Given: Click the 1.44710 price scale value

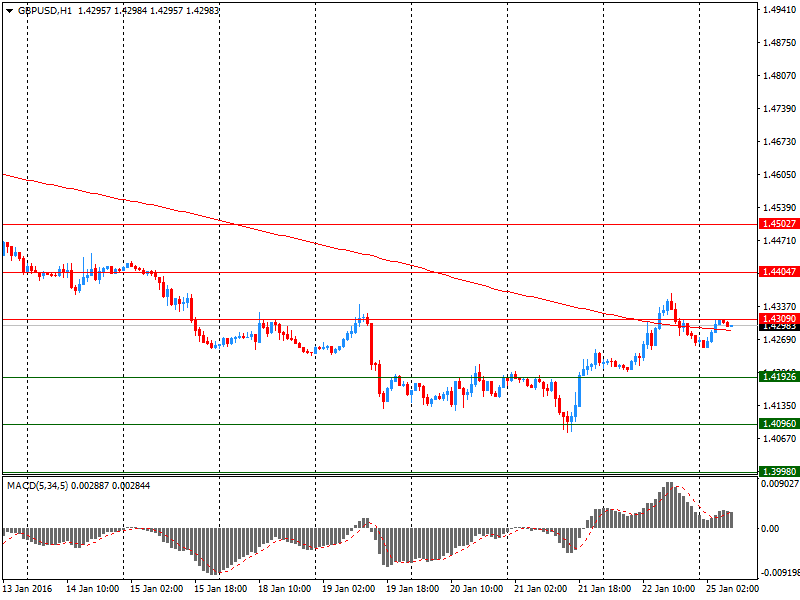Looking at the screenshot, I should (x=779, y=241).
